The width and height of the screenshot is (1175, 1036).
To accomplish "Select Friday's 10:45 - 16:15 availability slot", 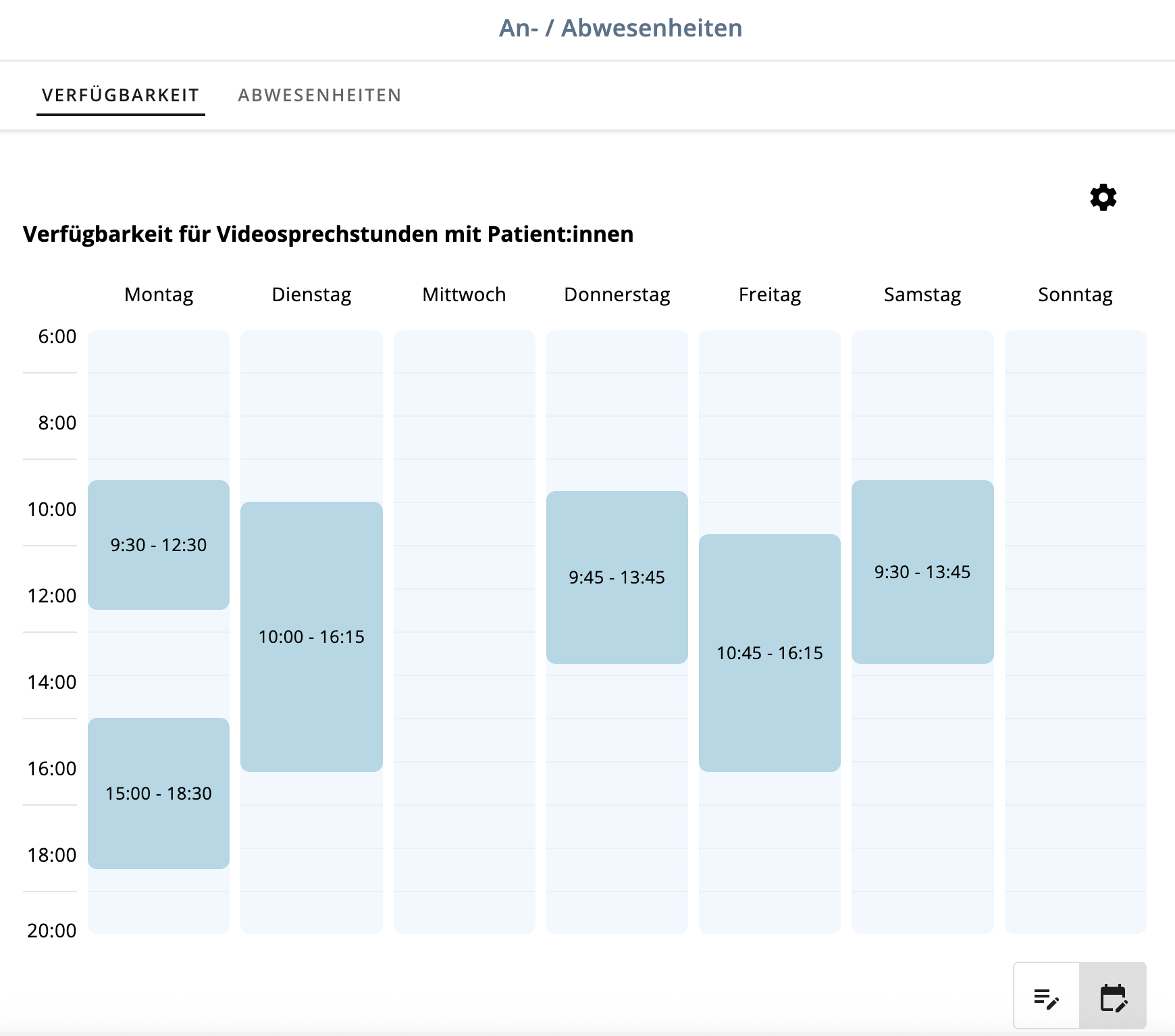I will 770,652.
